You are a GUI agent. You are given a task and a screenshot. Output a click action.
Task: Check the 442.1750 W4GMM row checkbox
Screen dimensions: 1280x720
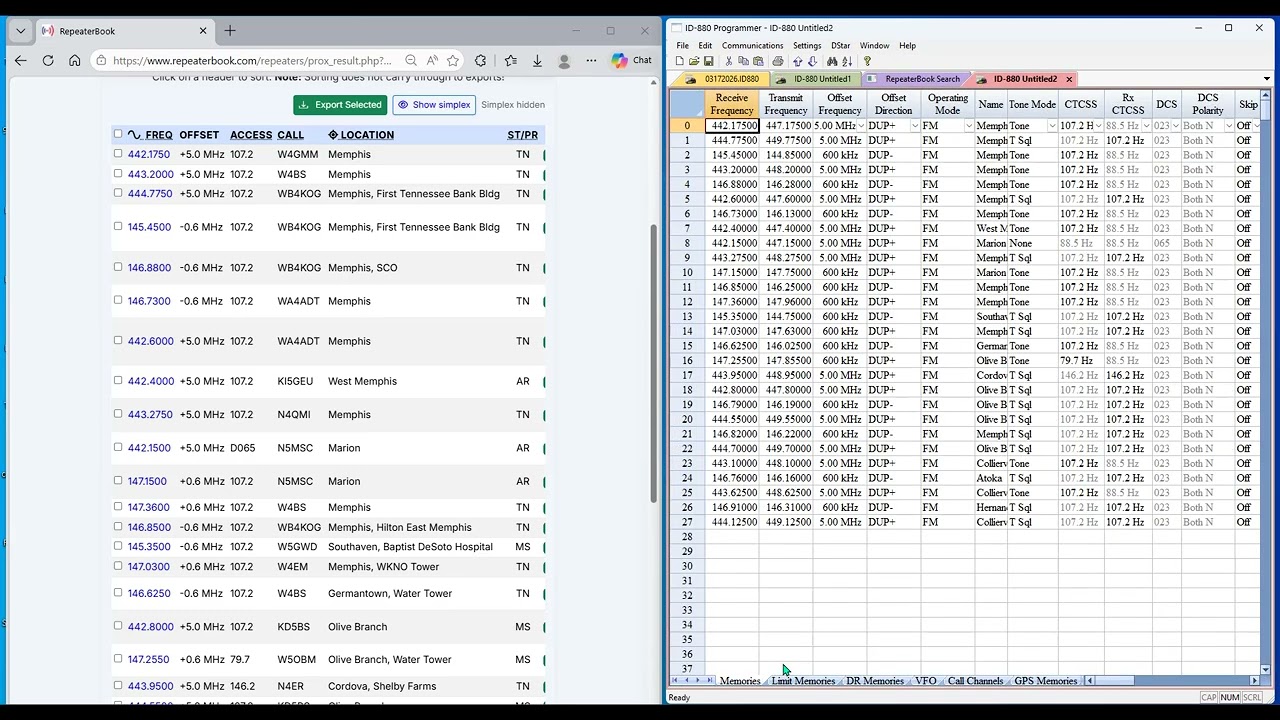[118, 154]
